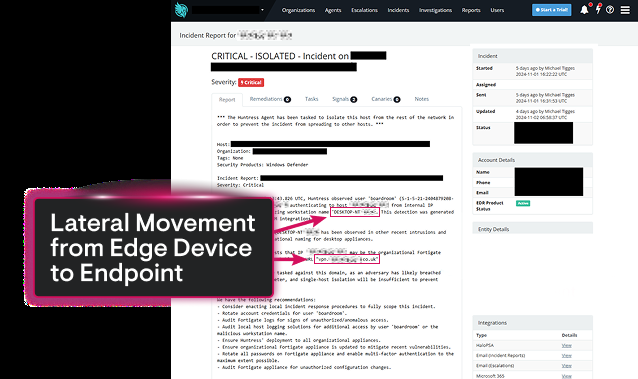Click the "Tags: None" report line

230,158
